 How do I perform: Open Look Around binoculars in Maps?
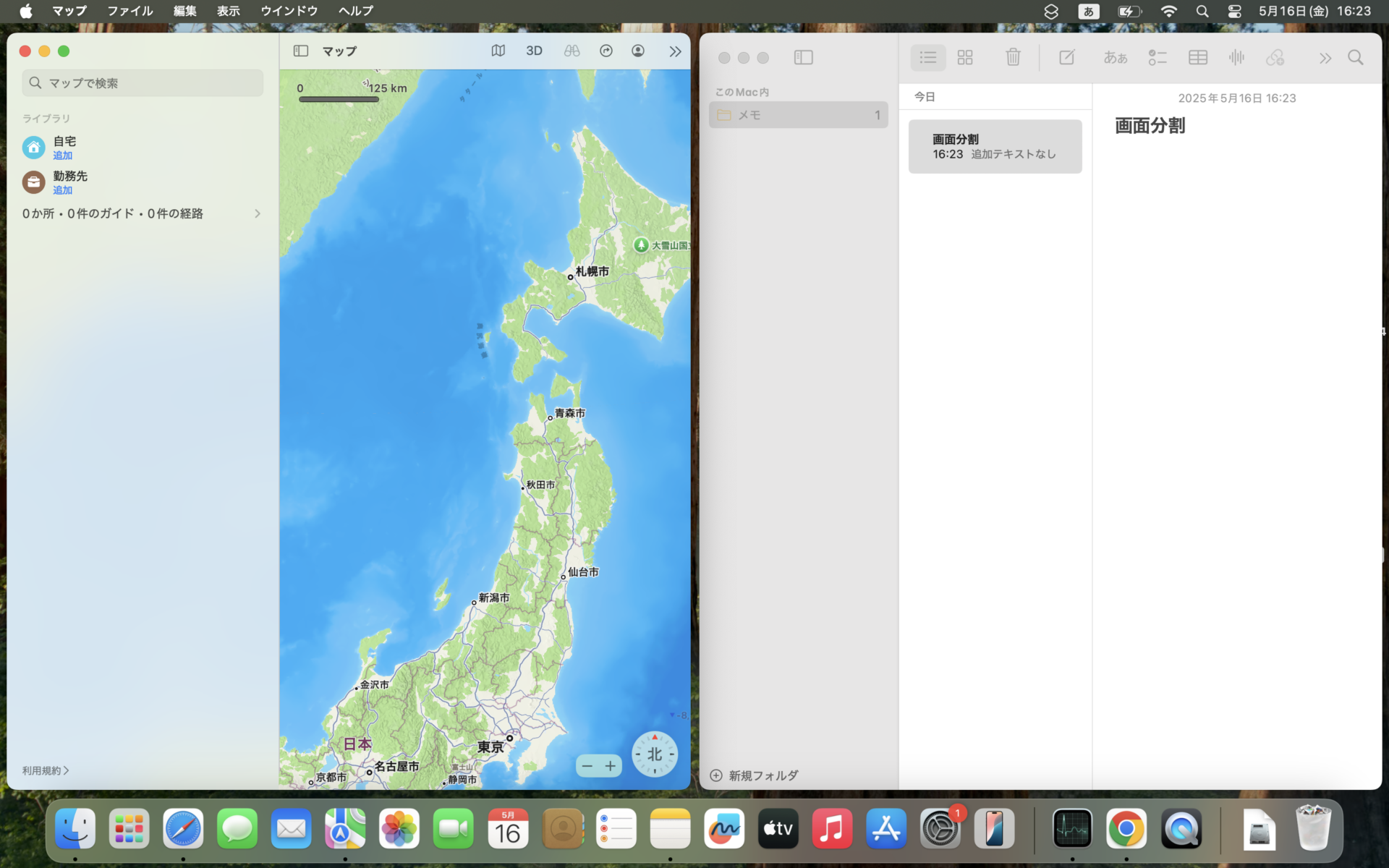point(572,51)
